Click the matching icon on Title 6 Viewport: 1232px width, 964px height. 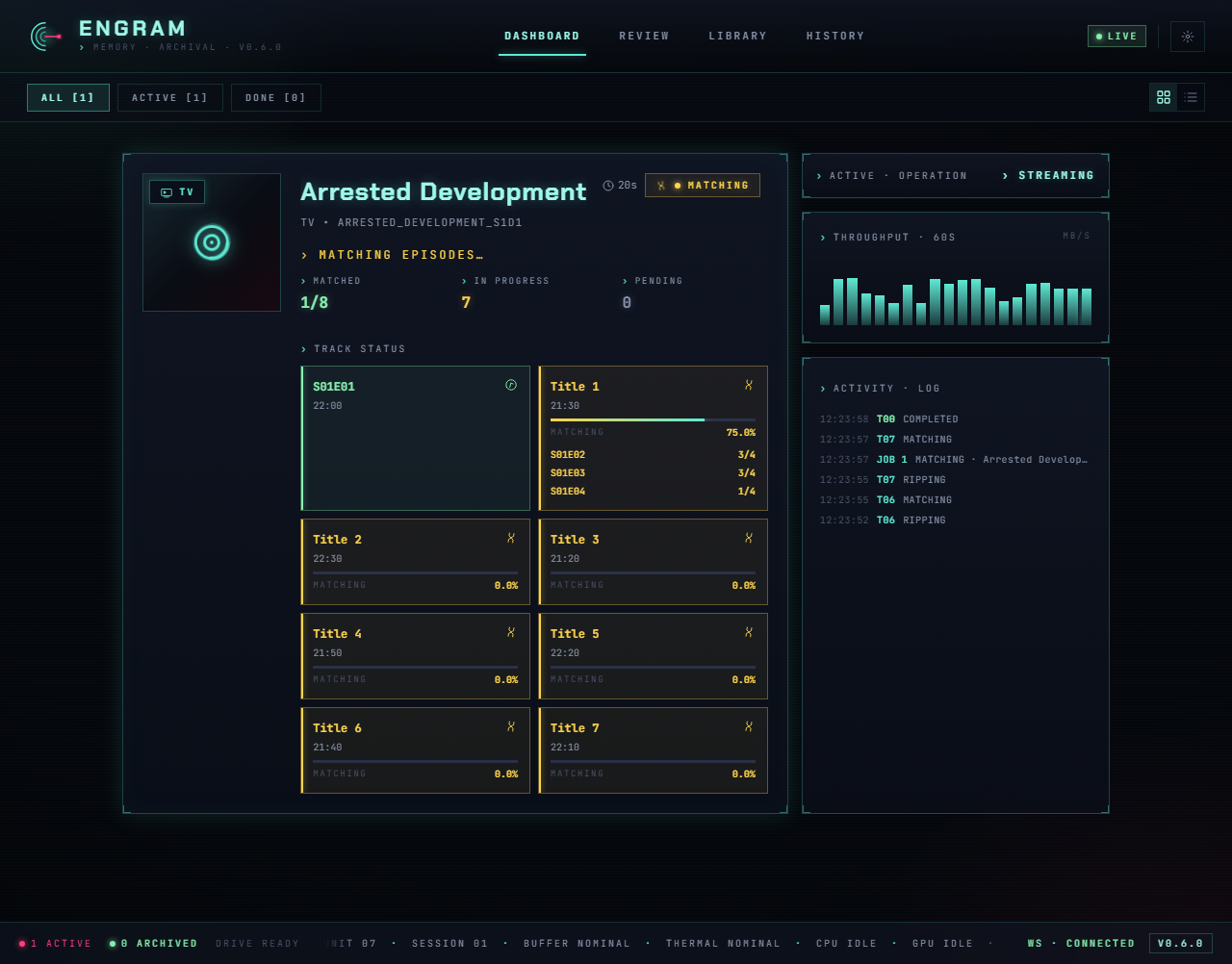click(511, 726)
